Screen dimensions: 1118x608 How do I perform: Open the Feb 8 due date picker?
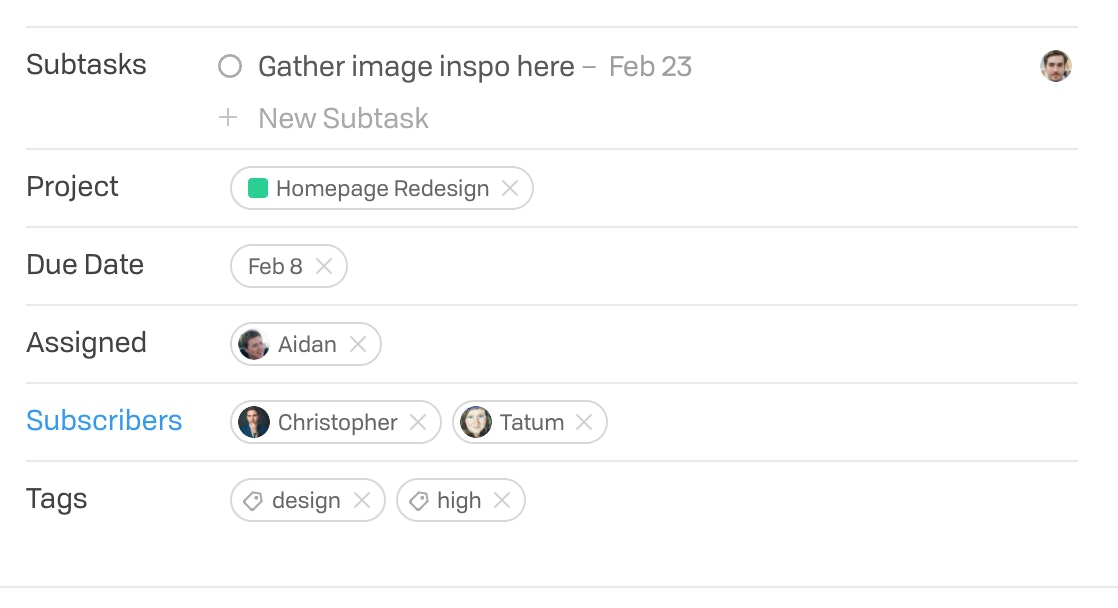[x=275, y=266]
